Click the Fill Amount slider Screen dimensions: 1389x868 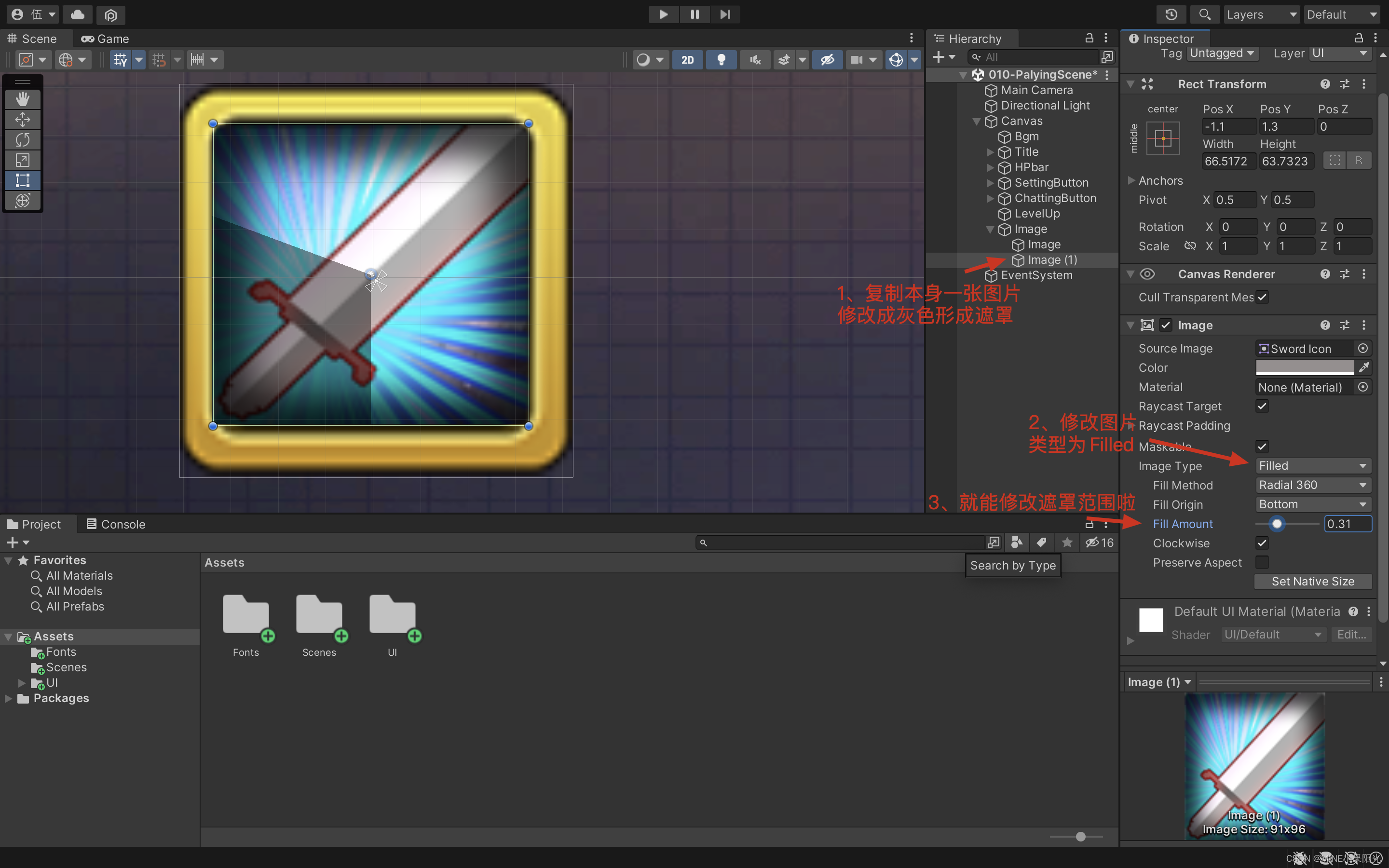[1287, 524]
